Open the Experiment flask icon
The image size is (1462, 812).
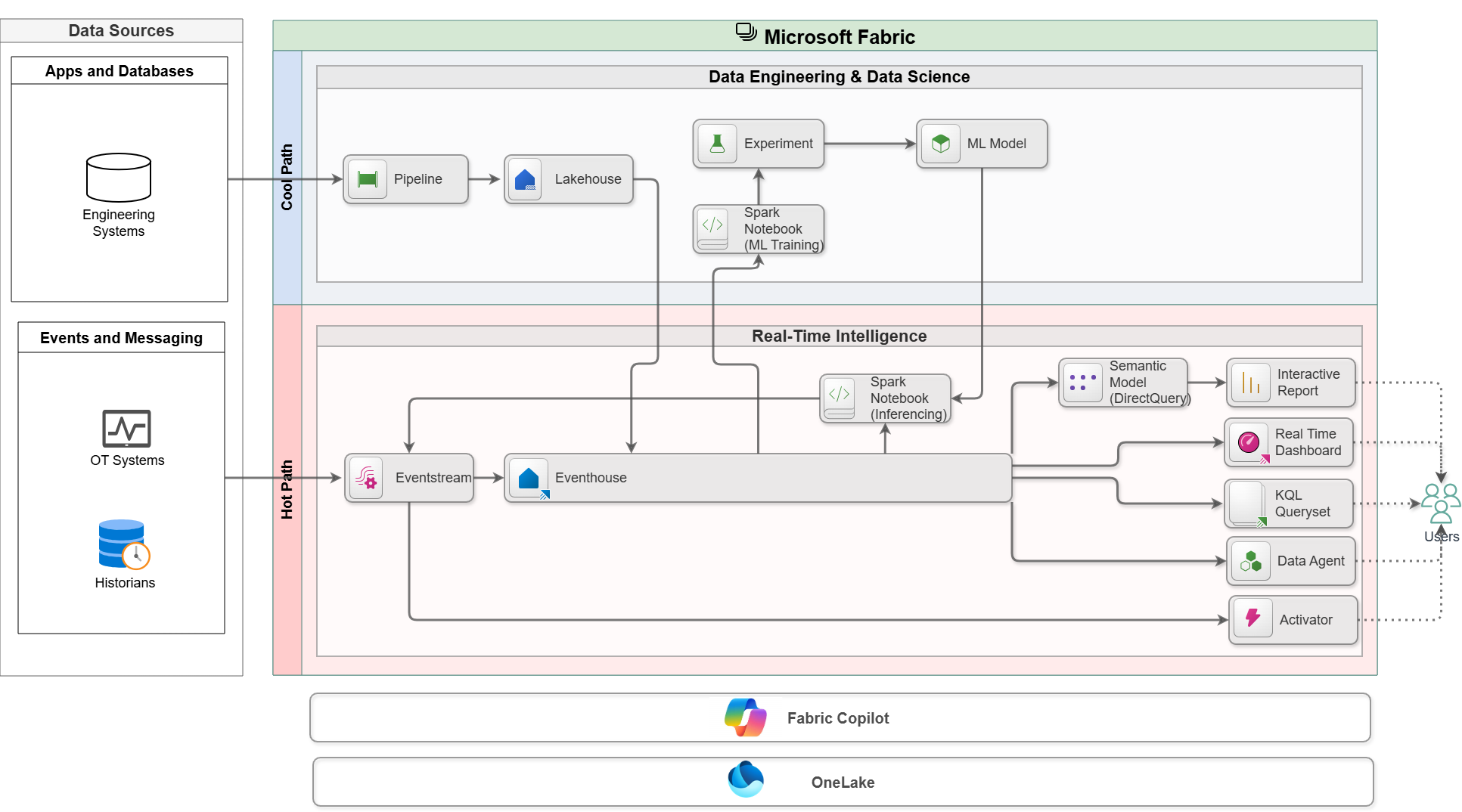(716, 143)
